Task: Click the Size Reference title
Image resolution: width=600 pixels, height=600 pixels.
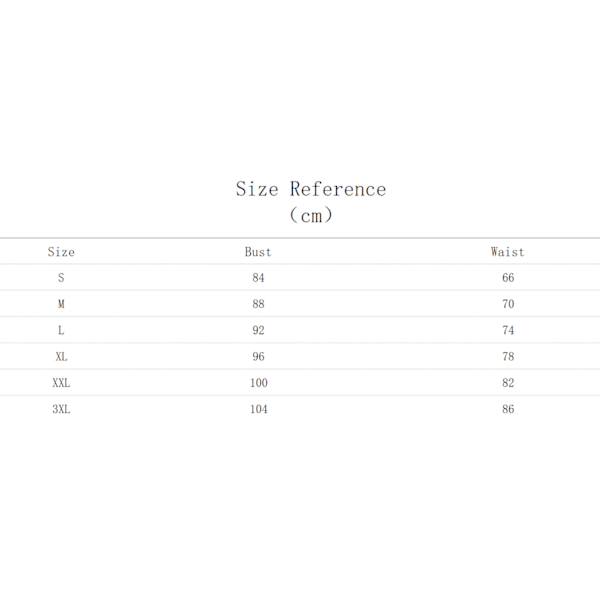Action: coord(311,189)
